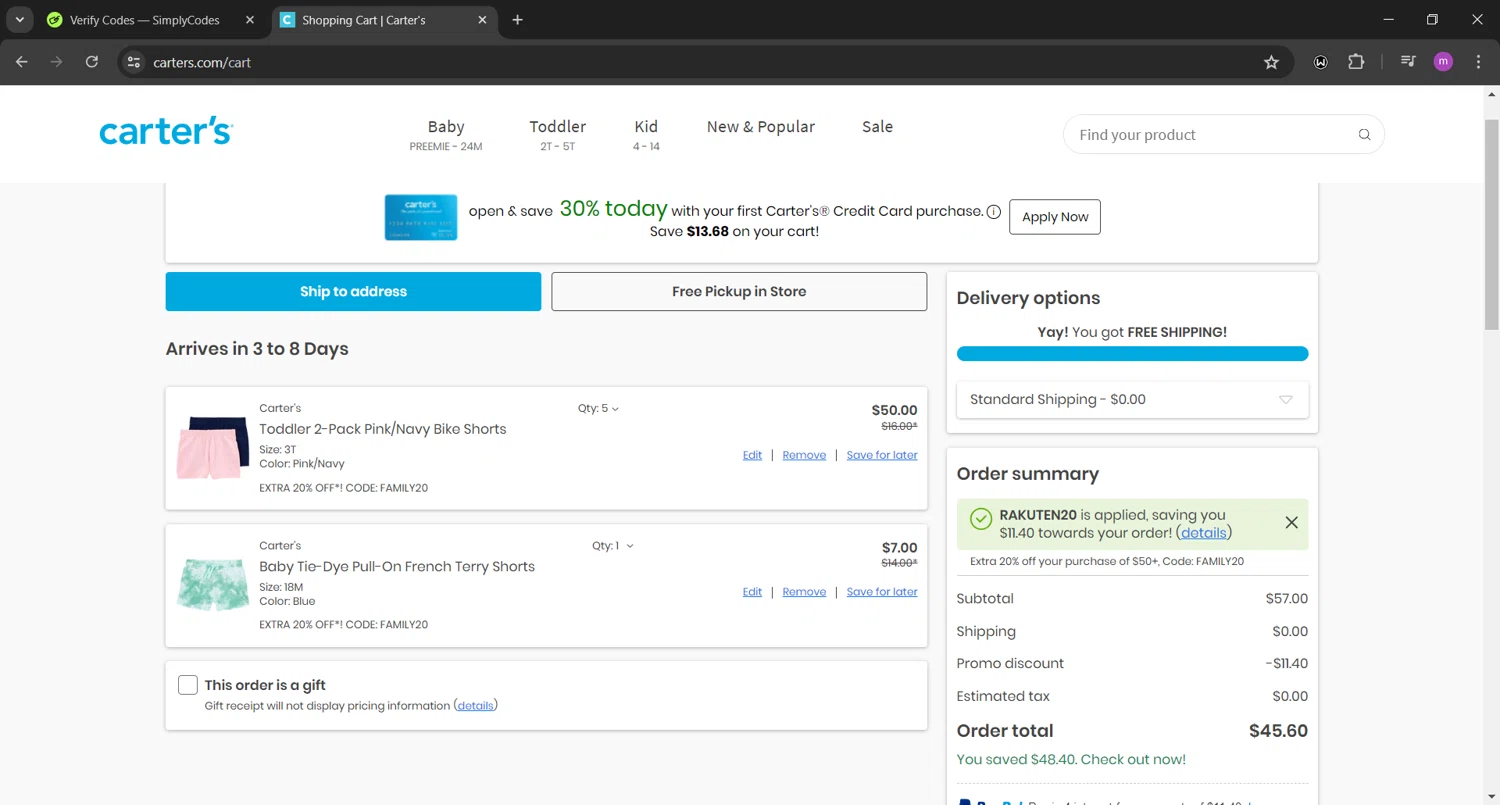Screen dimensions: 1500x805
Task: Bookmark this page with star icon
Action: click(x=1271, y=62)
